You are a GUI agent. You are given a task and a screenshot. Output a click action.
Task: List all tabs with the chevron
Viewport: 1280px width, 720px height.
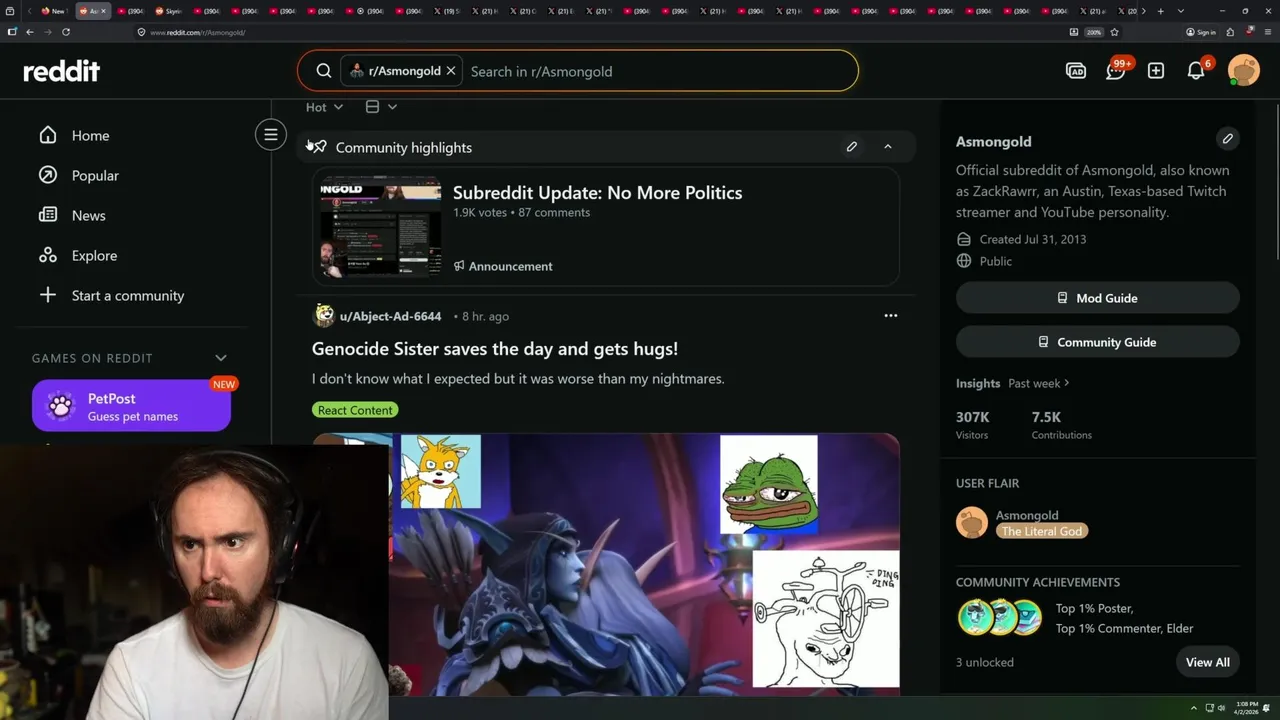(x=1181, y=11)
